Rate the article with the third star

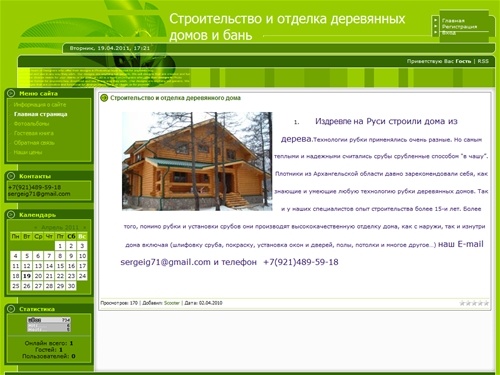[x=474, y=303]
